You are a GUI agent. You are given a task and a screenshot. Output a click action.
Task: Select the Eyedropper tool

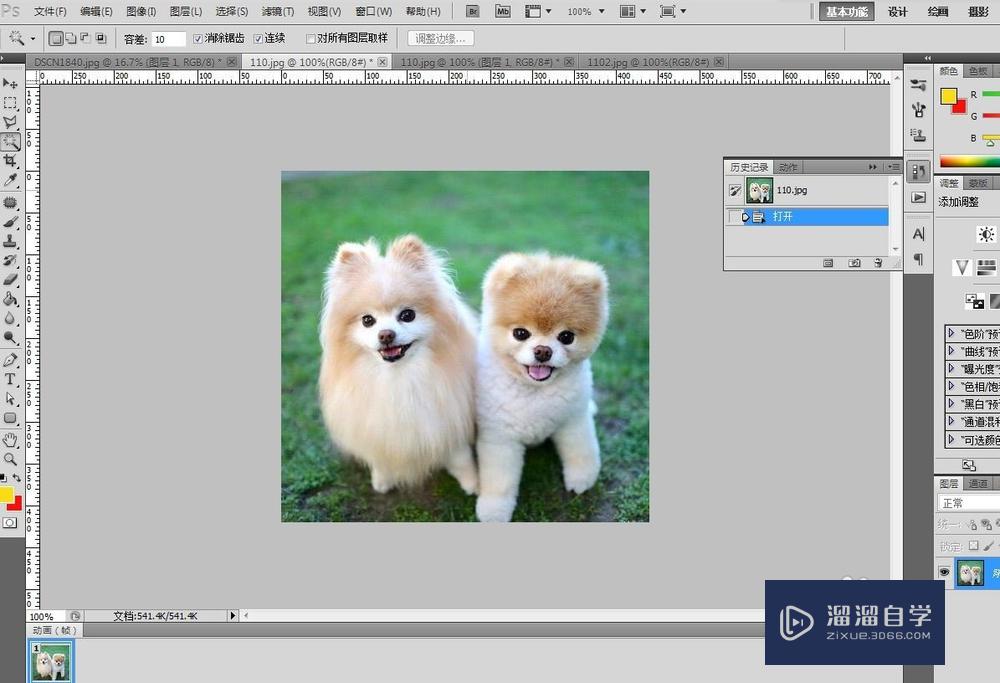pos(10,180)
